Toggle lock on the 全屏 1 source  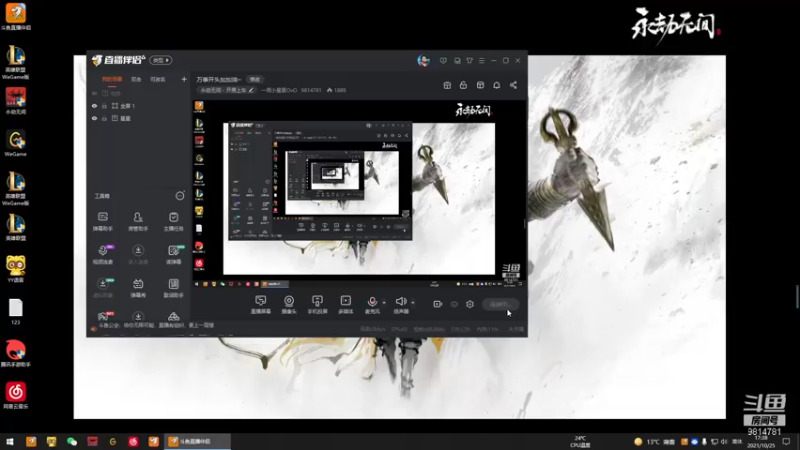click(x=104, y=106)
